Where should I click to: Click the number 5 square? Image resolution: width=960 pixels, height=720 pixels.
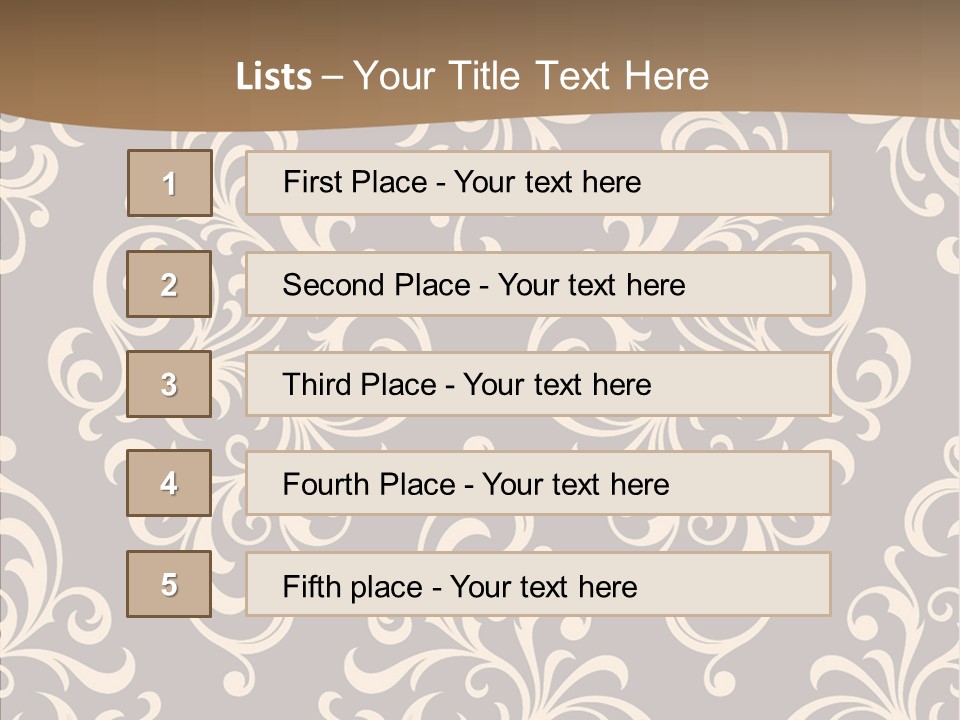169,584
